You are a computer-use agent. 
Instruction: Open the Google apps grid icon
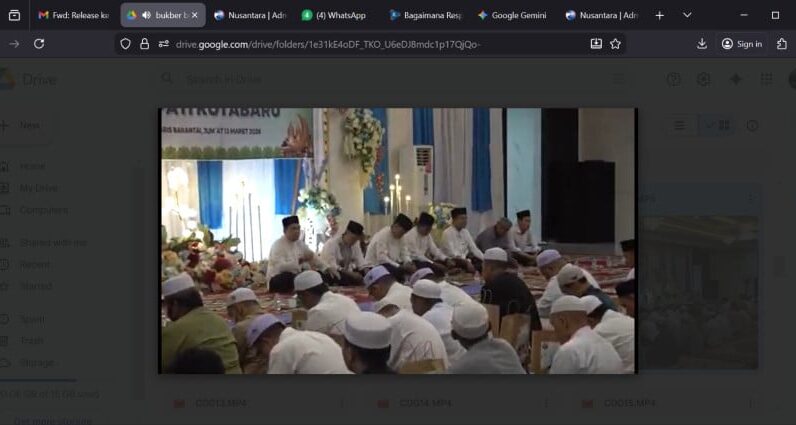coord(766,80)
